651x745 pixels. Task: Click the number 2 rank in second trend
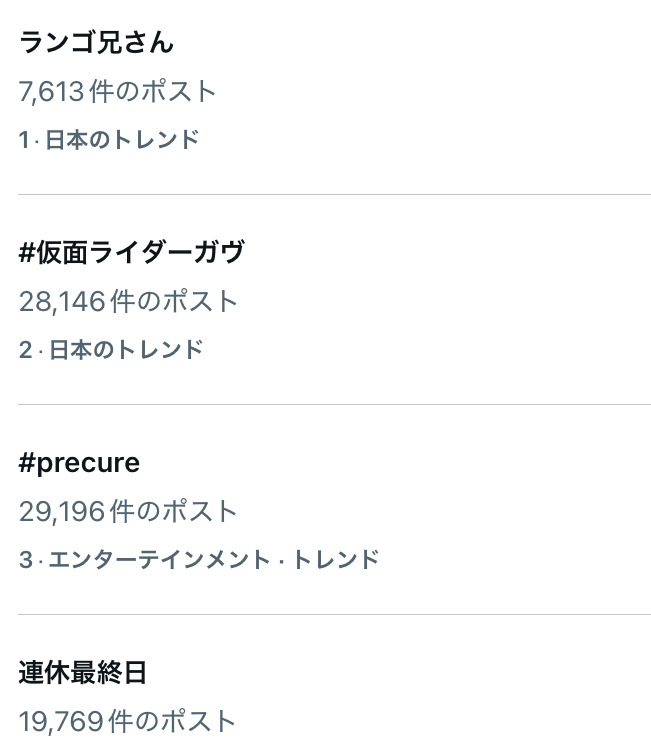pyautogui.click(x=26, y=350)
